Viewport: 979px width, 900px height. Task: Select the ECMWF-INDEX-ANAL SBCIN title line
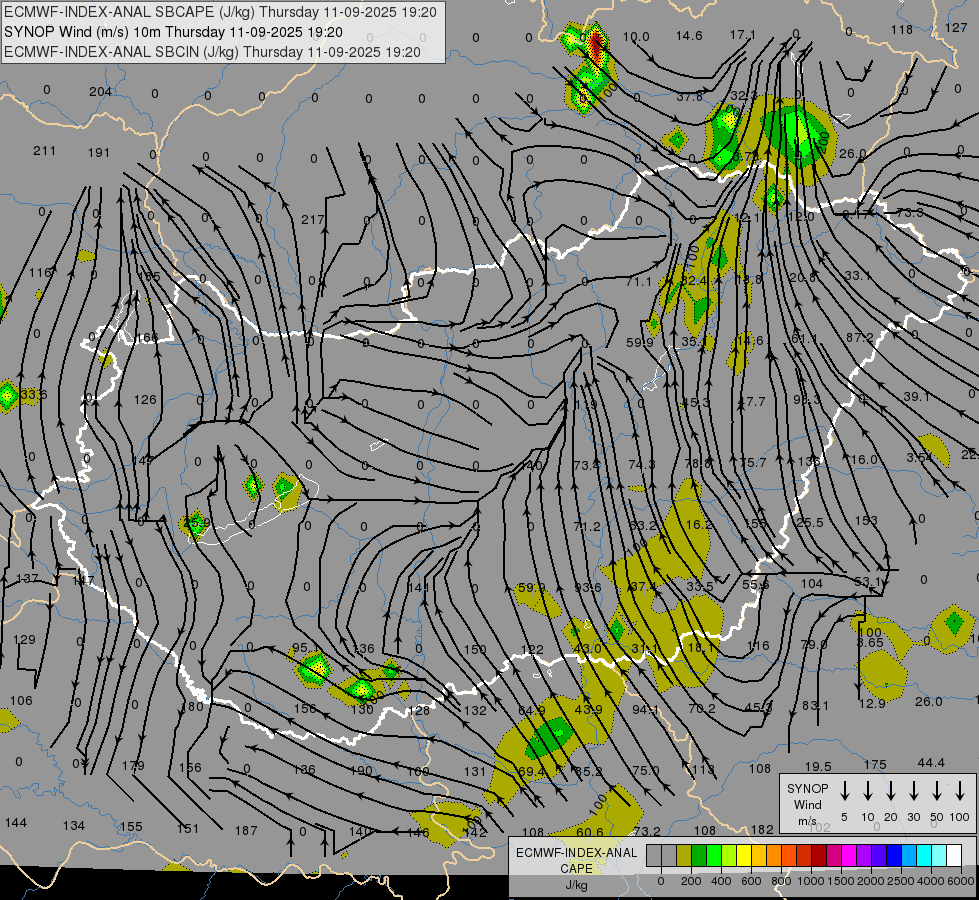click(212, 52)
